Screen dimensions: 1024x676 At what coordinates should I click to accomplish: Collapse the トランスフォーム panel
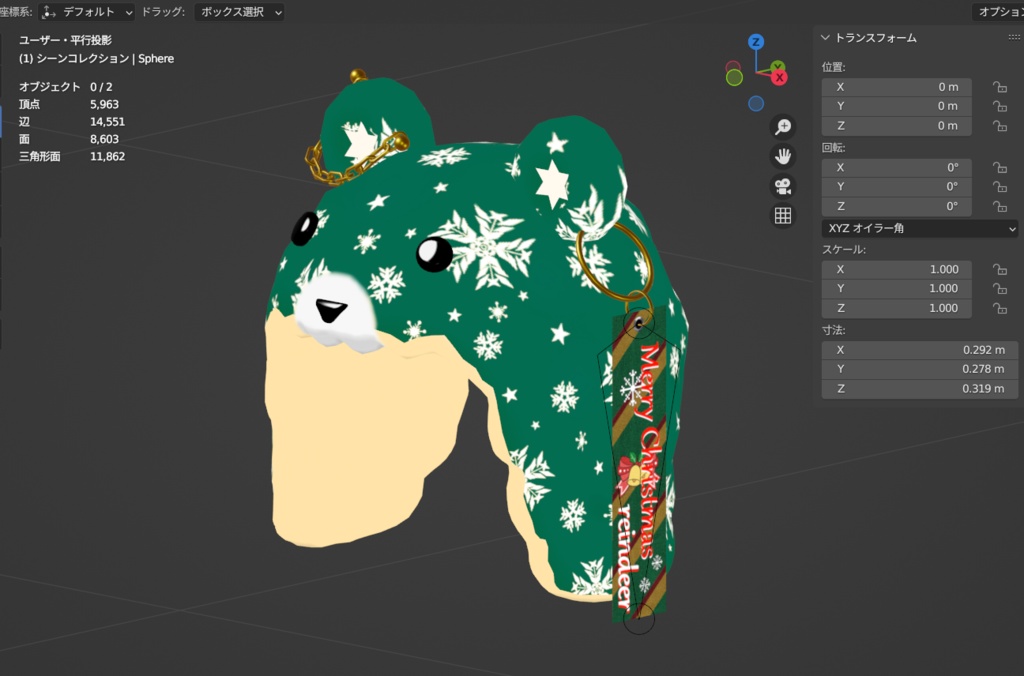[x=825, y=38]
